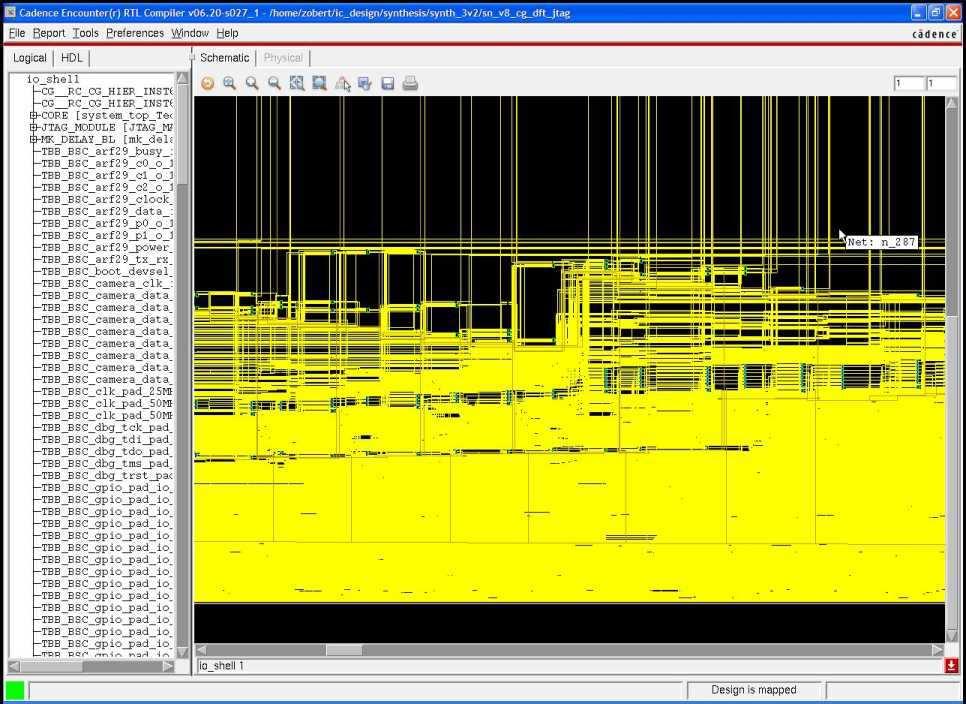Select TBB_BSC_dbg_trst_pad tree item
The width and height of the screenshot is (966, 704).
click(107, 475)
